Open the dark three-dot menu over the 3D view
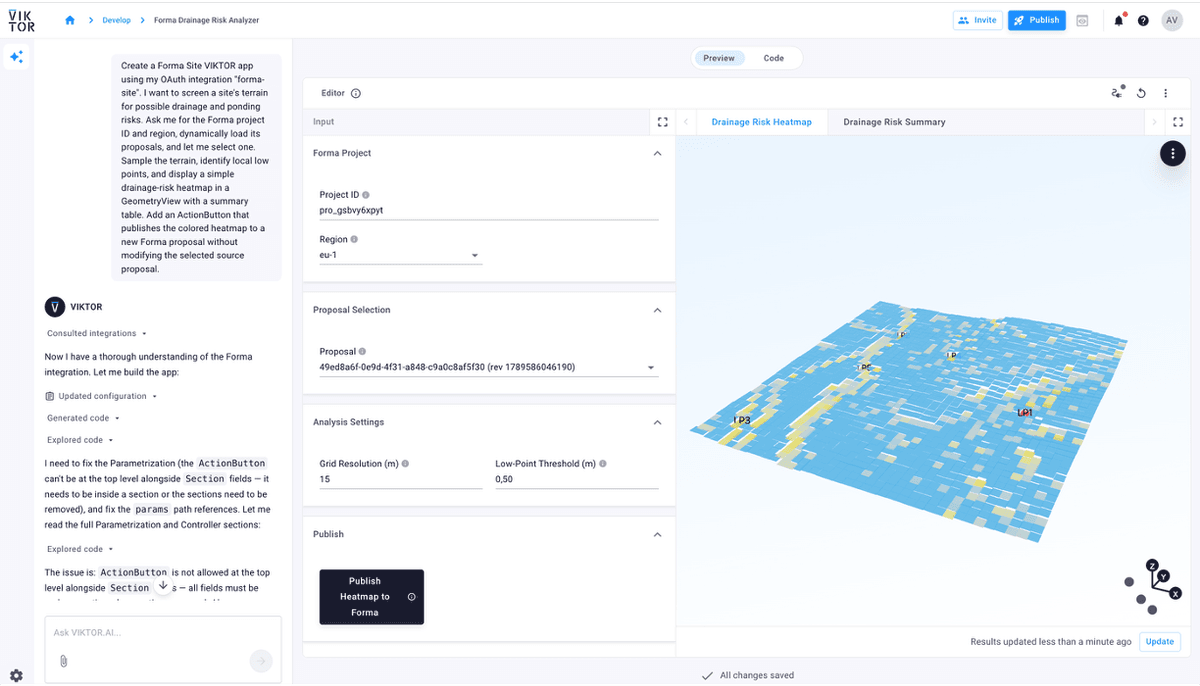This screenshot has height=686, width=1200. (x=1173, y=153)
